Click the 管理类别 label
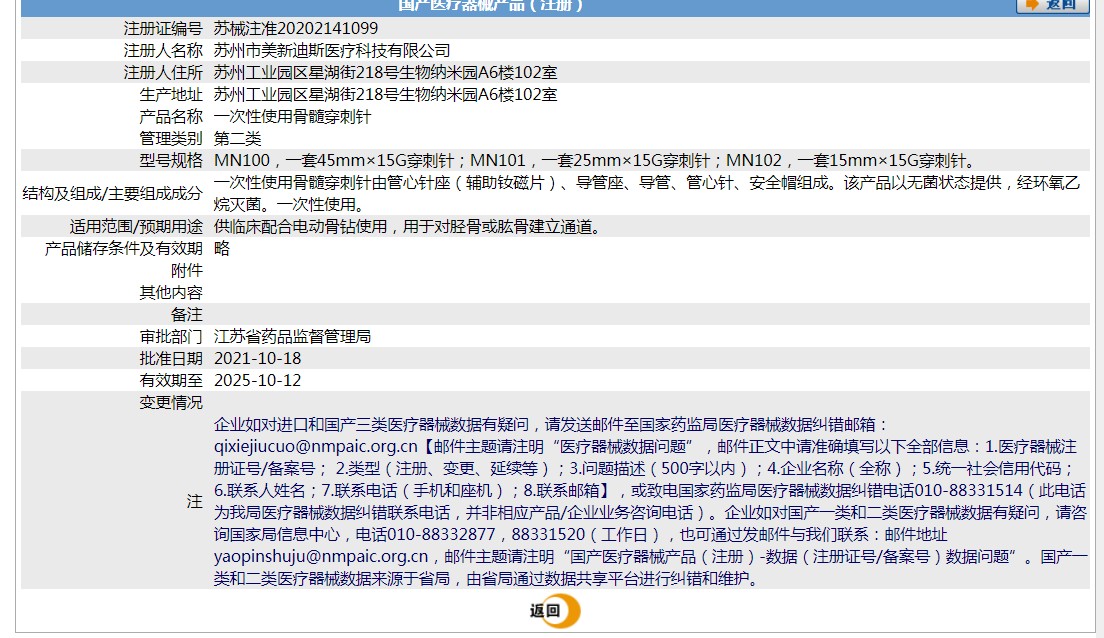 pos(170,139)
